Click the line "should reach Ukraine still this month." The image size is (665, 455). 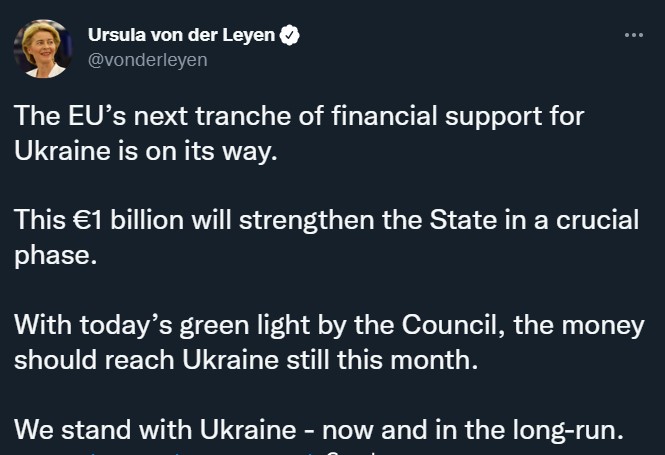coord(246,360)
